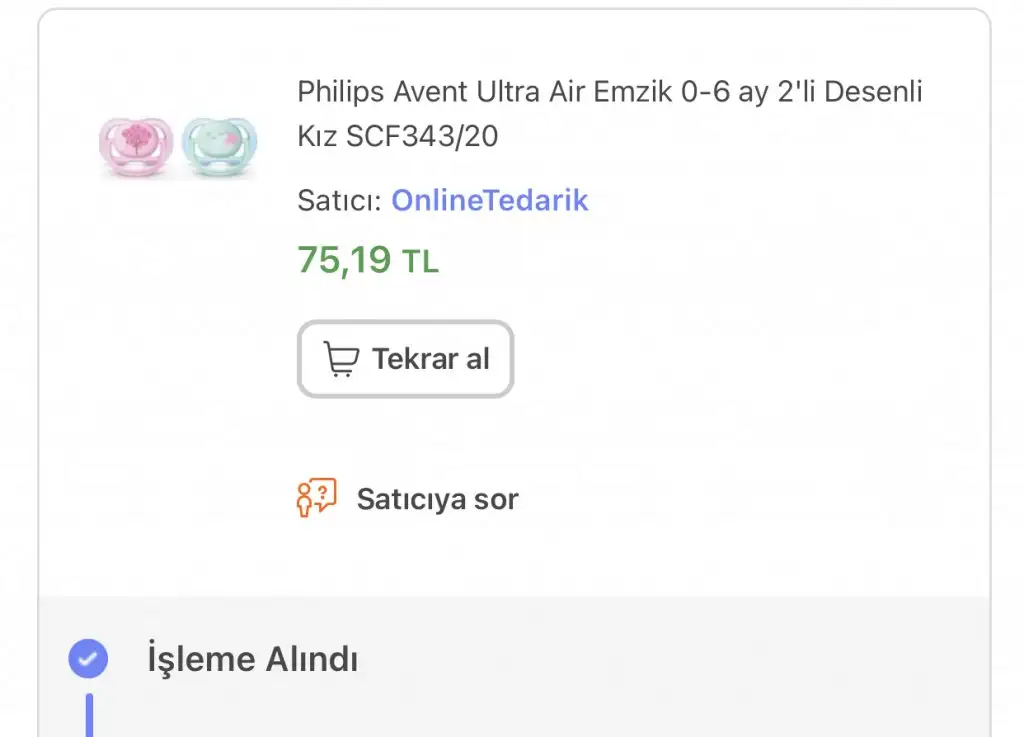Select the İşleme Alındı status step
The height and width of the screenshot is (737, 1024).
pos(252,659)
